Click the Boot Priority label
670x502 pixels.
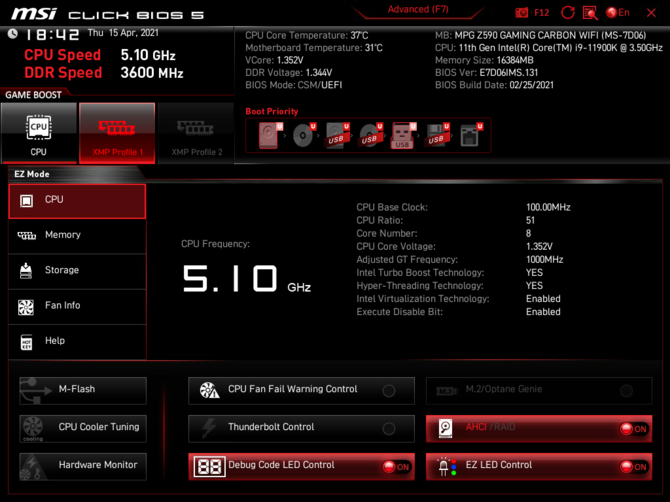click(272, 111)
